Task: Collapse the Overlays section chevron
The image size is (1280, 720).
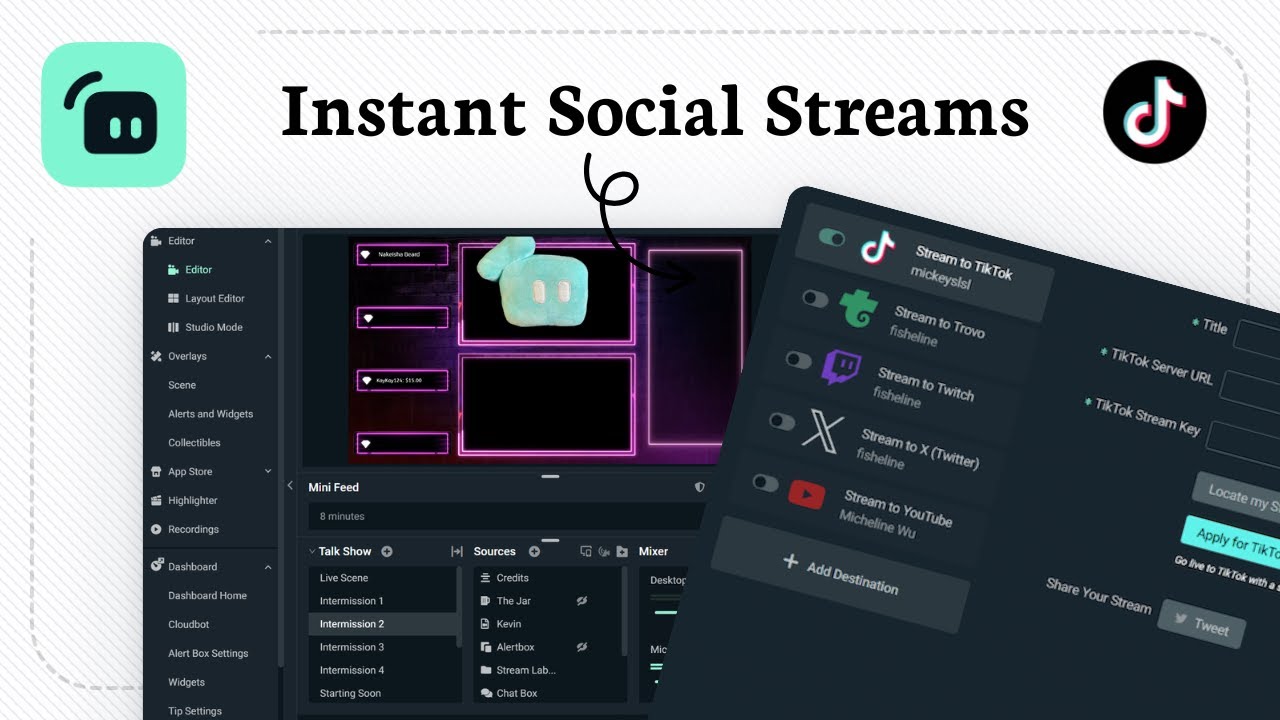Action: [268, 356]
